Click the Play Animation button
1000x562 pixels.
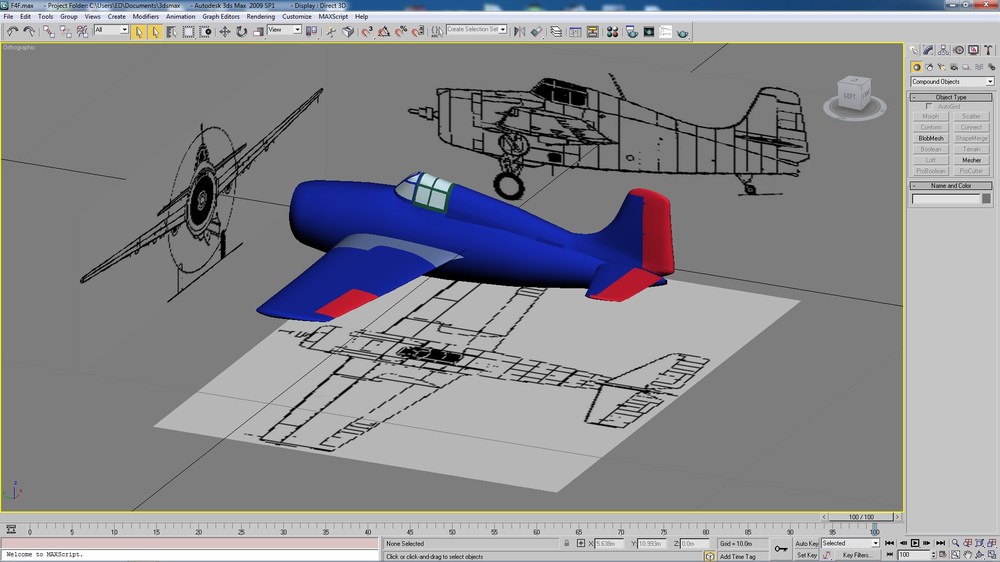pos(915,543)
